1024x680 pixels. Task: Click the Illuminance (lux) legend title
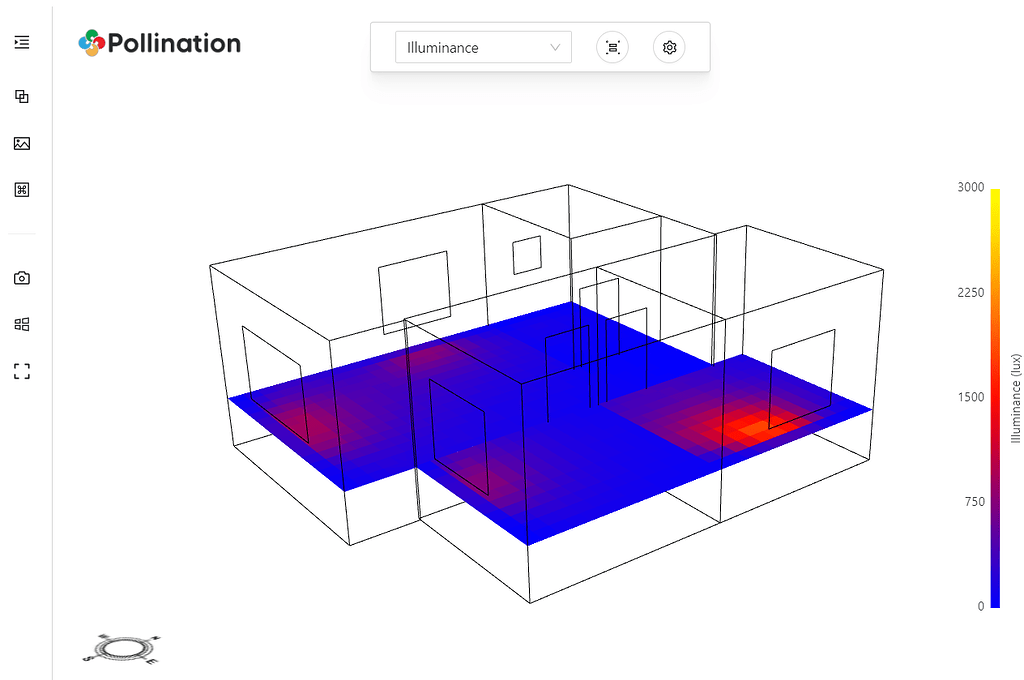(1015, 397)
